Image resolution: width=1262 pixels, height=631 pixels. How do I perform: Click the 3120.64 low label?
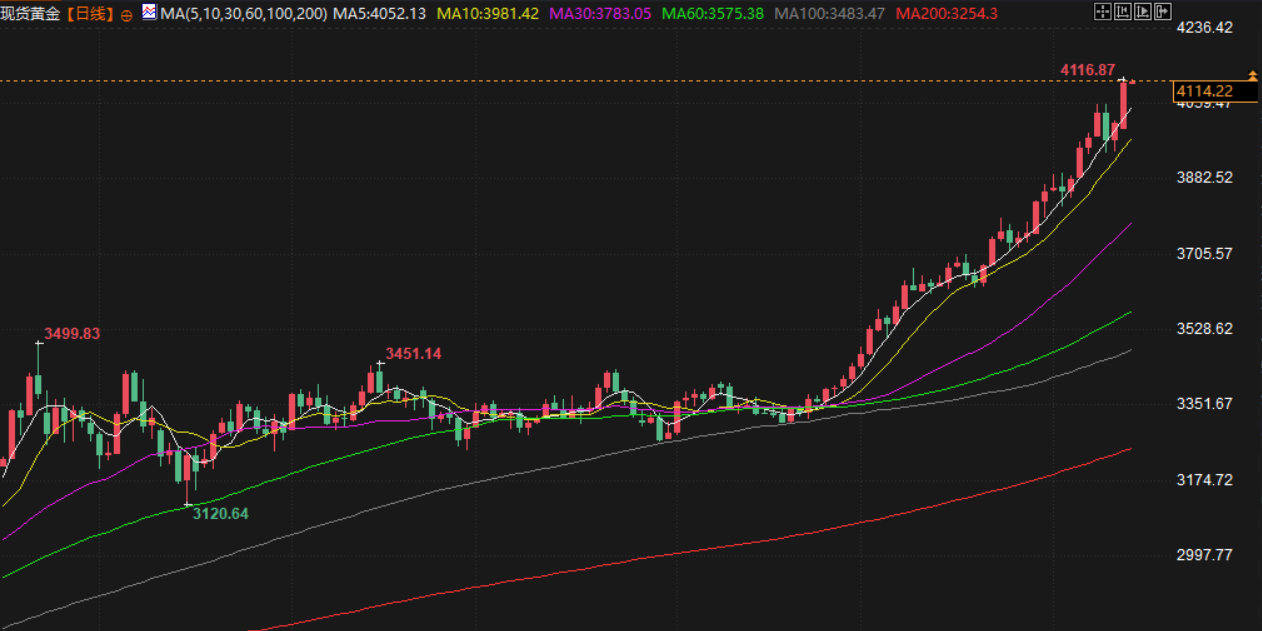pyautogui.click(x=220, y=513)
